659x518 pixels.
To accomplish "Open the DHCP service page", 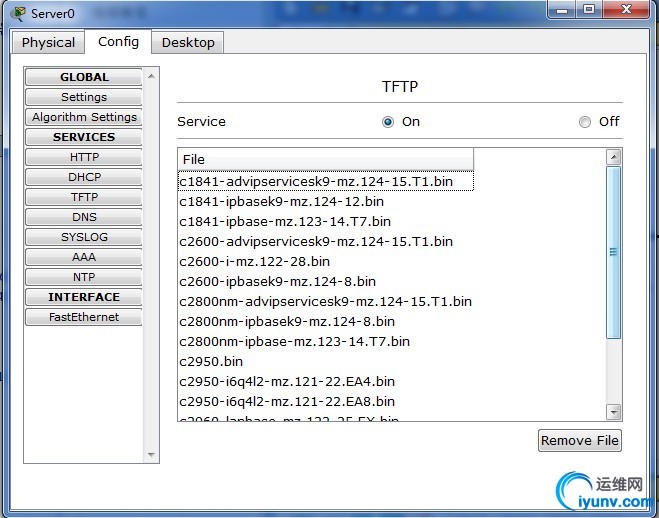I will click(84, 177).
